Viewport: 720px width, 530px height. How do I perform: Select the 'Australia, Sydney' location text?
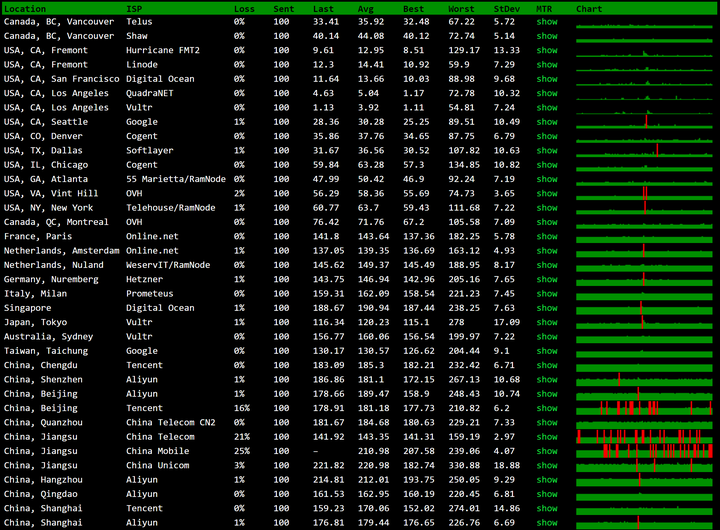point(48,336)
